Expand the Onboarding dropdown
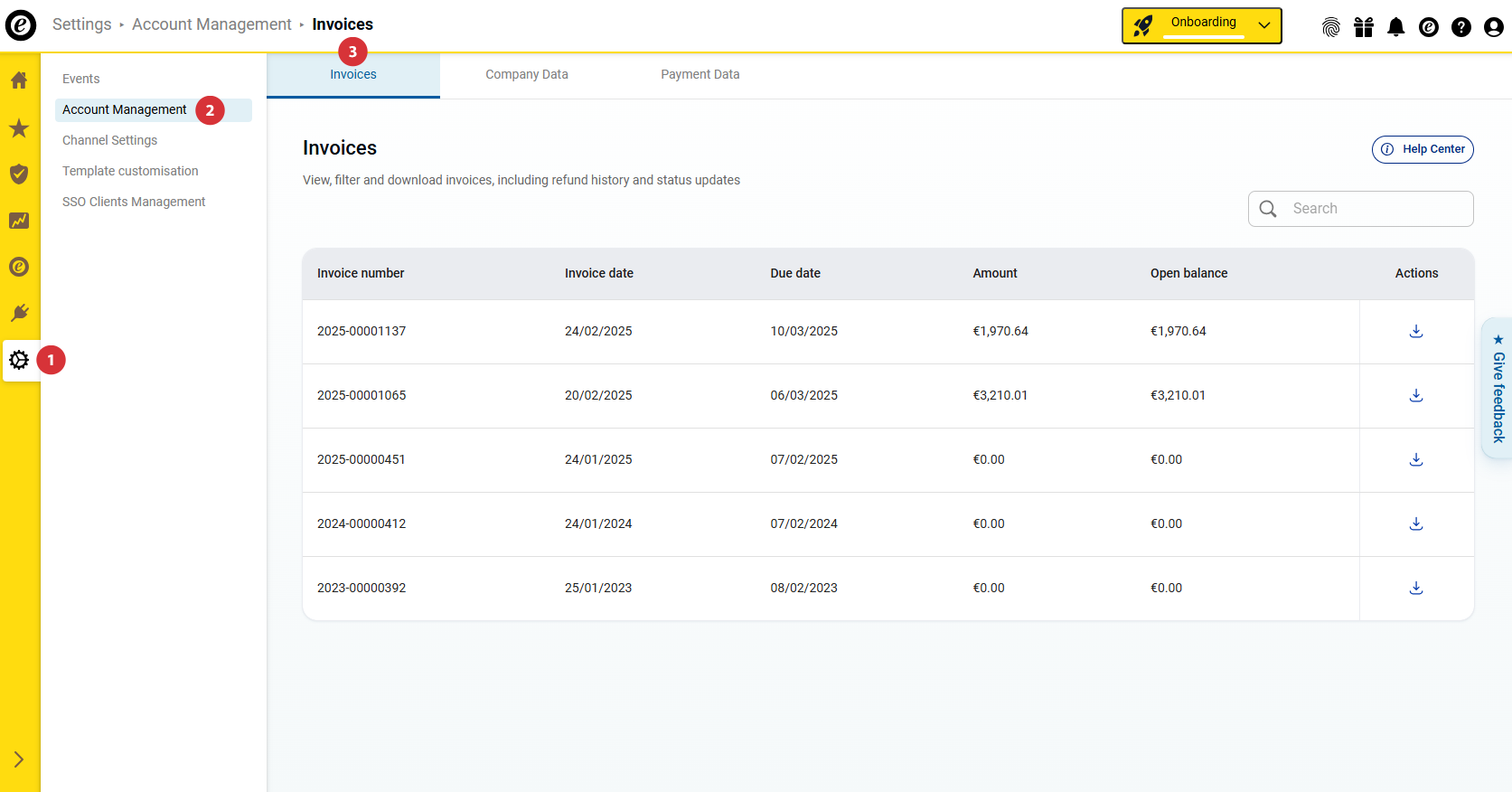Image resolution: width=1512 pixels, height=792 pixels. (x=1264, y=25)
